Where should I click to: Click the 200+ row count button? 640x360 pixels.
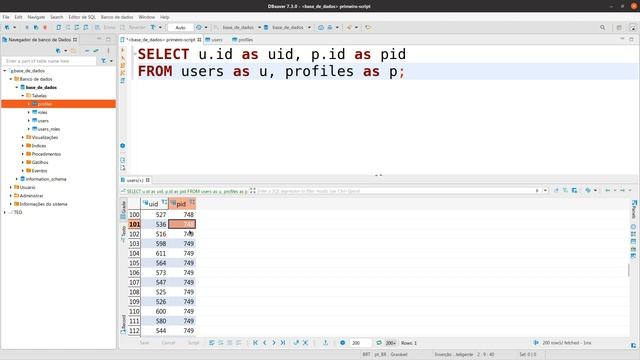click(x=391, y=343)
